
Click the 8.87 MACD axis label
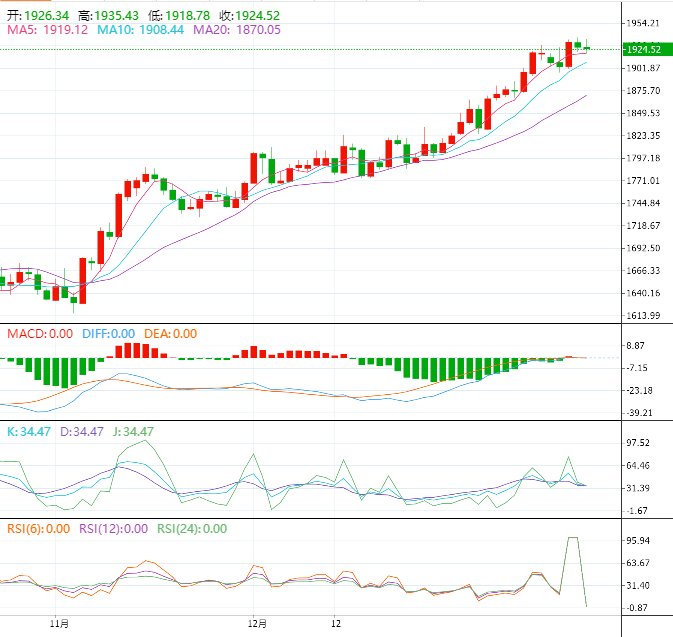point(635,346)
